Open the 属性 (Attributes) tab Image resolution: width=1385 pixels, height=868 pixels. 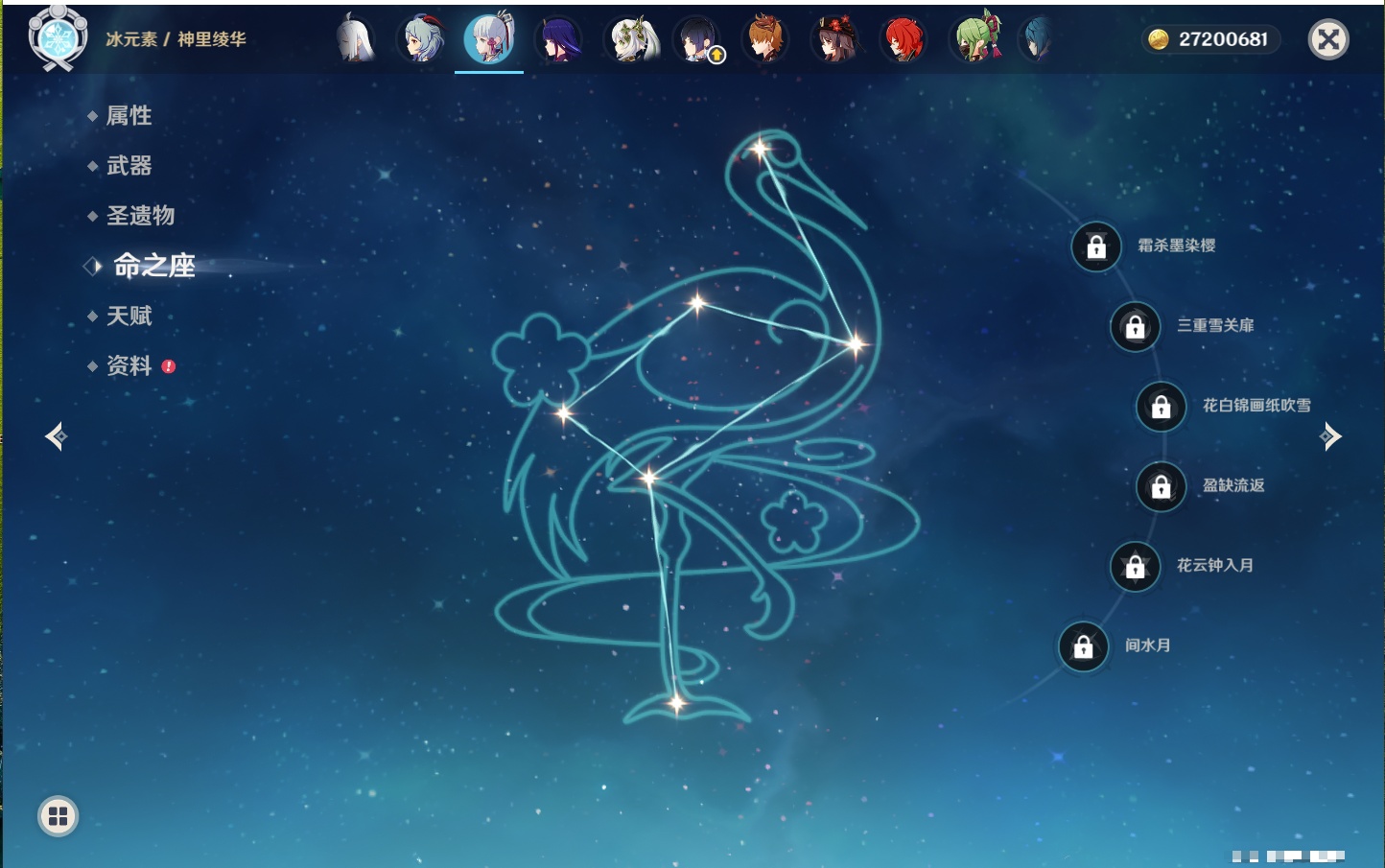(x=129, y=116)
